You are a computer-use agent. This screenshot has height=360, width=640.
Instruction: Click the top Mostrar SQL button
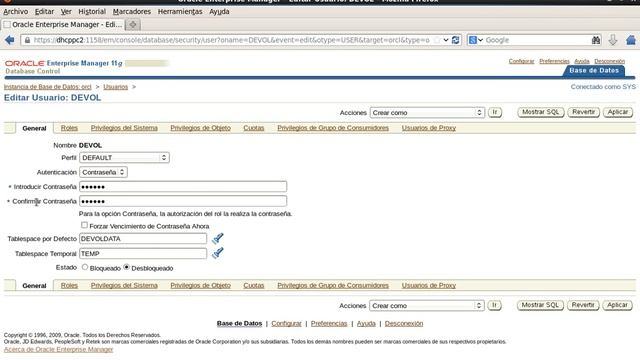coord(541,112)
